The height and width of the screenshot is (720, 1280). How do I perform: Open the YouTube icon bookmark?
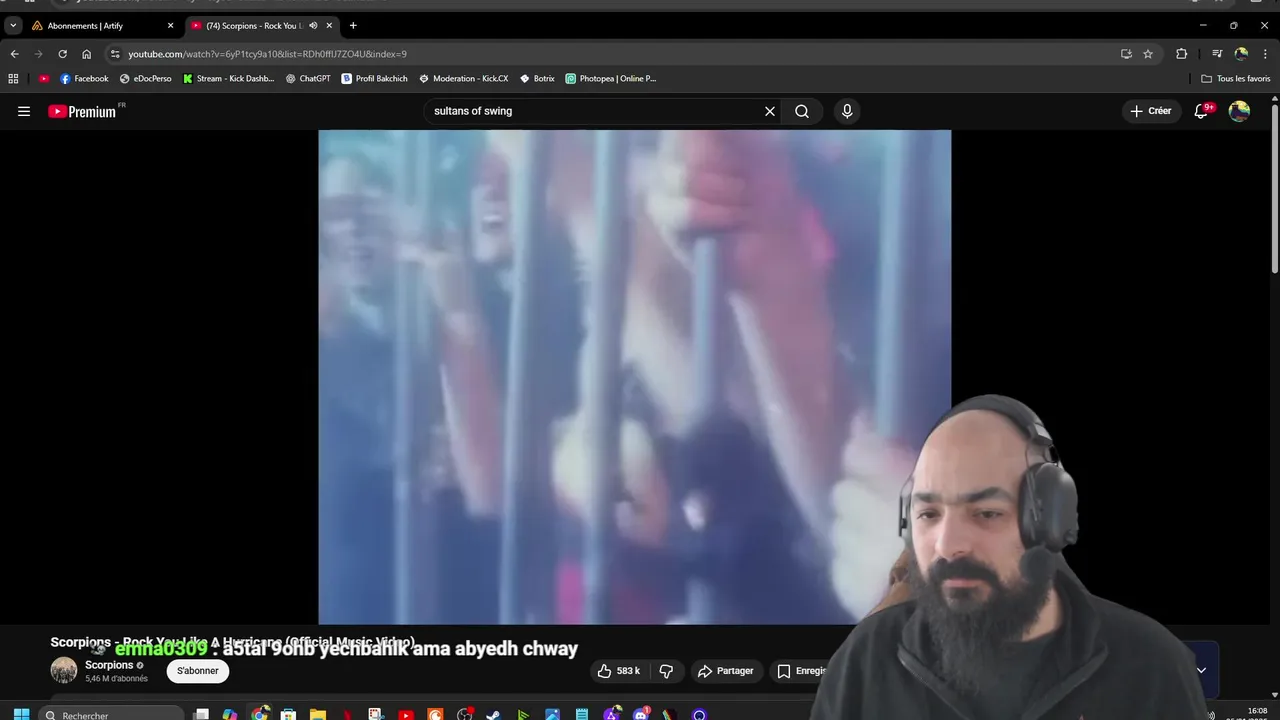pos(44,78)
